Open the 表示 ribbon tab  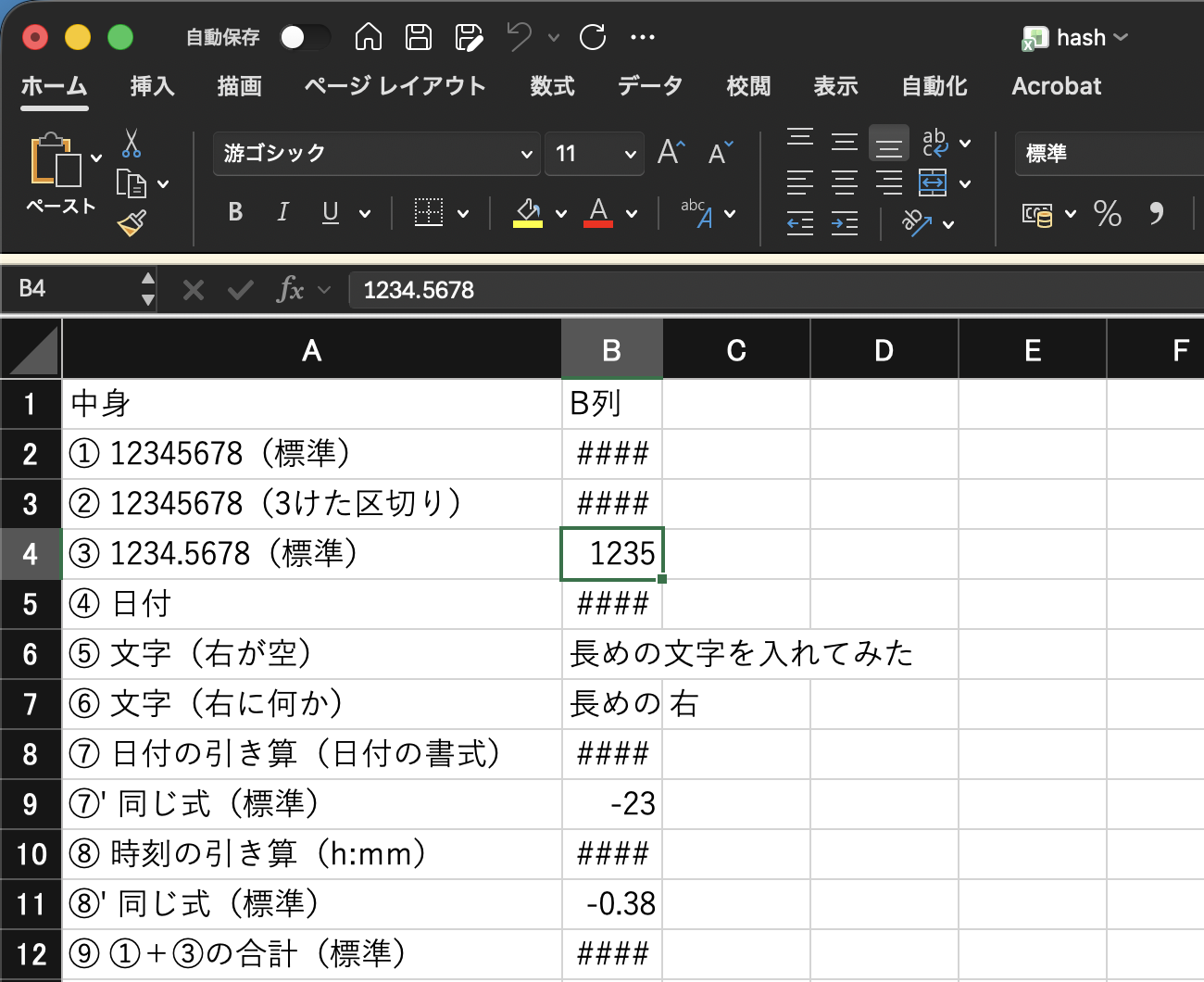tap(835, 86)
